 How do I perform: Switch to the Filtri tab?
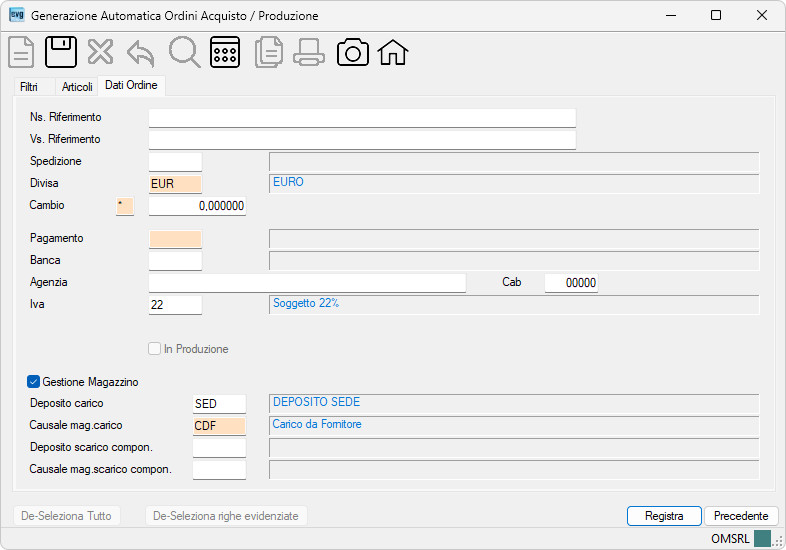tap(29, 87)
